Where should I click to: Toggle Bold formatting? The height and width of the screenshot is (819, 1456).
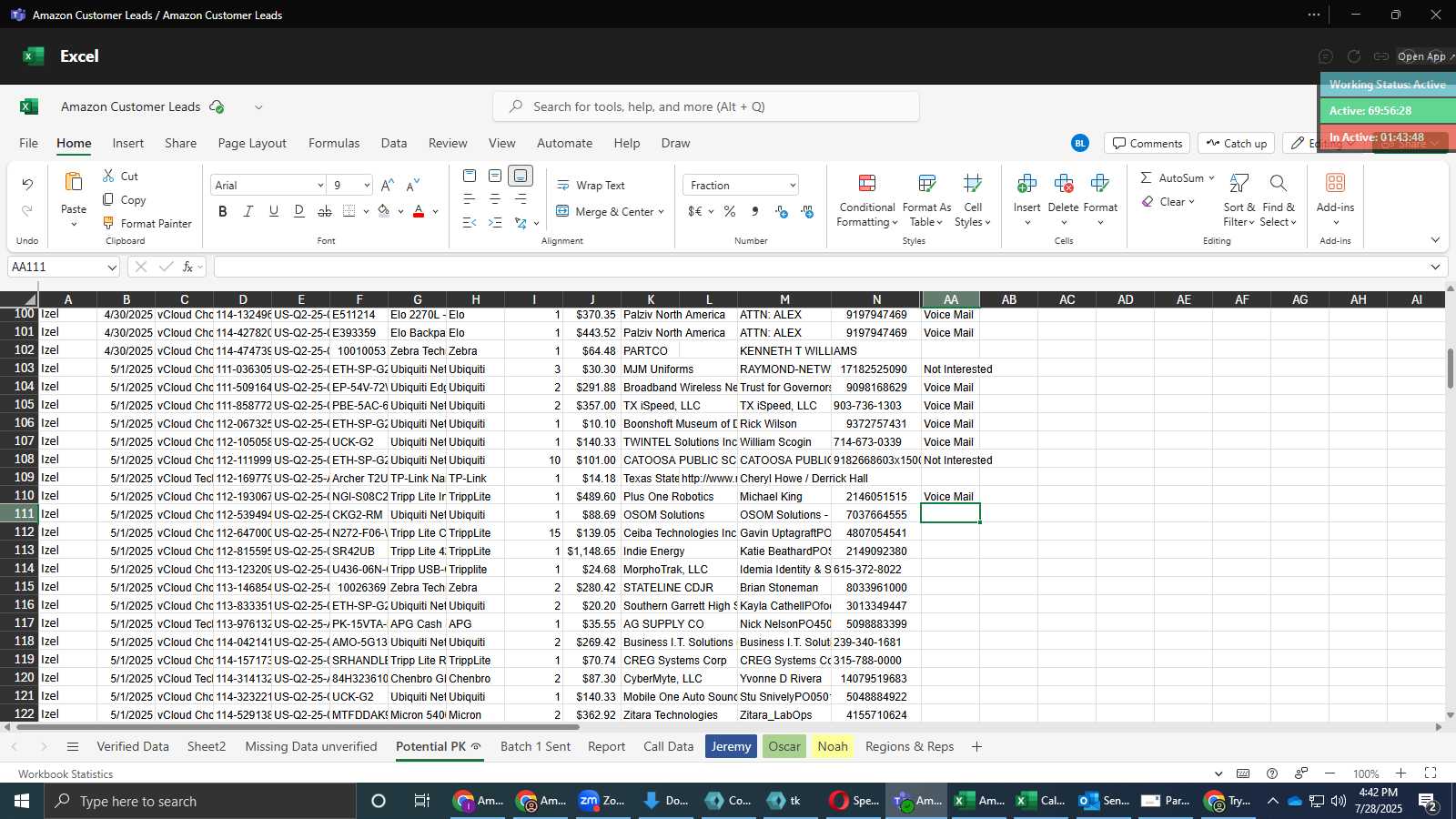(223, 211)
